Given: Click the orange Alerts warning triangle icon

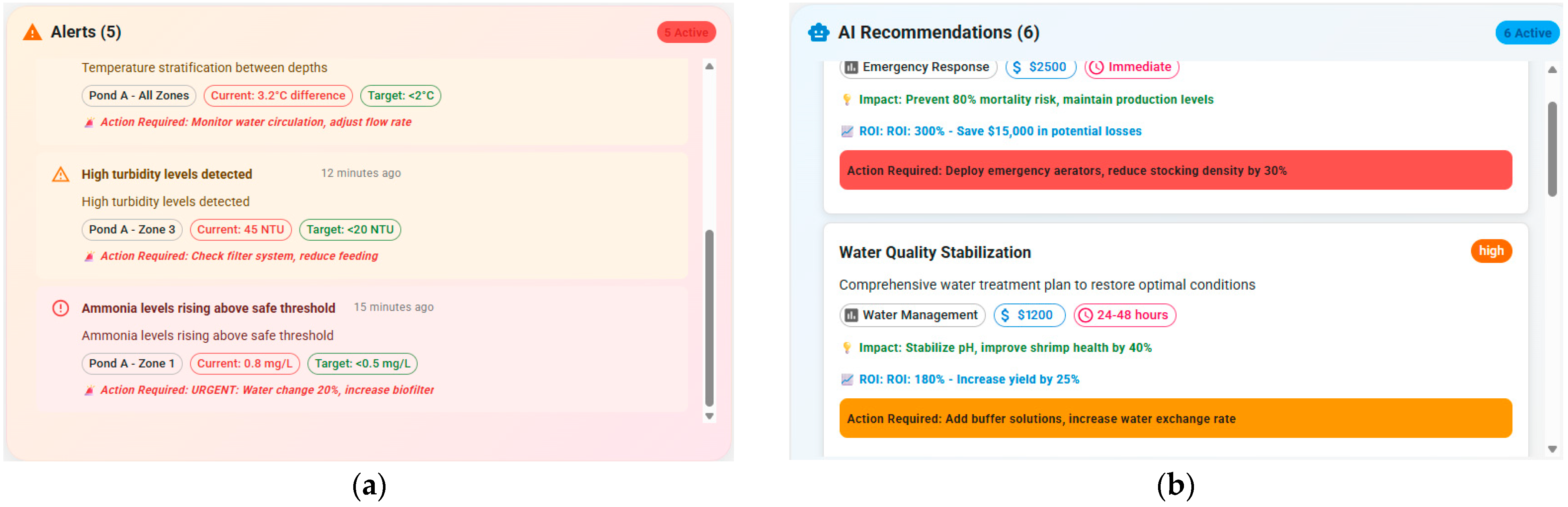Looking at the screenshot, I should 32,32.
